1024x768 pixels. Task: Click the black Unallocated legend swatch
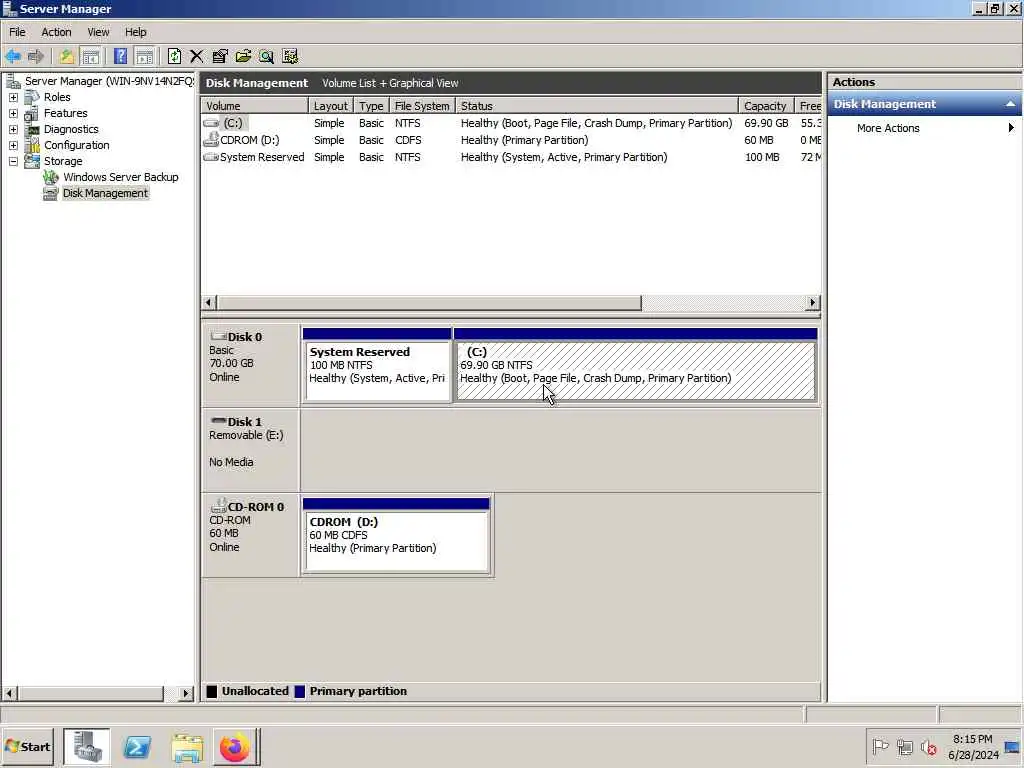click(212, 692)
